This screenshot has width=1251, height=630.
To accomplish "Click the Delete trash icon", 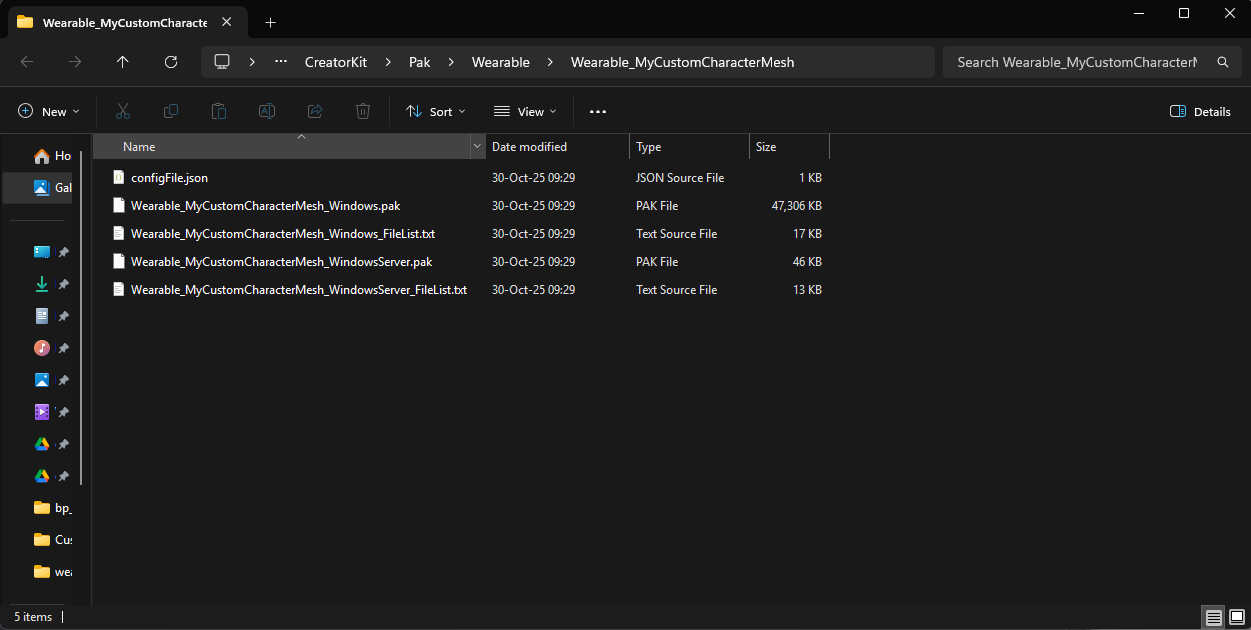I will point(363,112).
